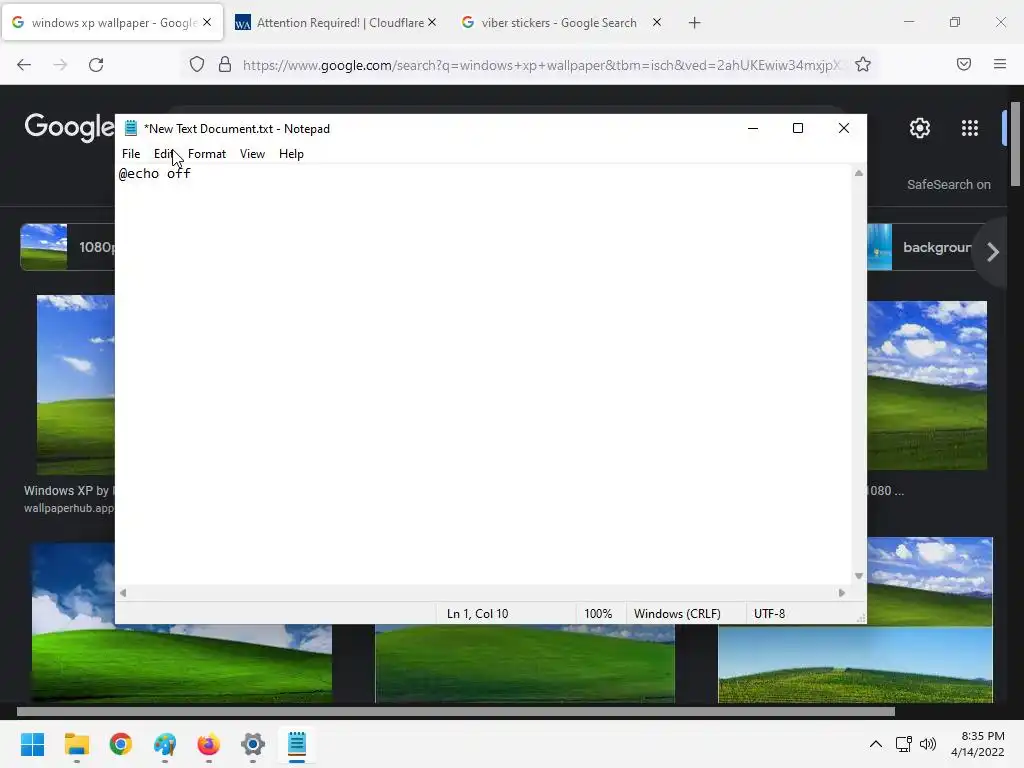Show hidden system tray icons
This screenshot has height=768, width=1024.
pyautogui.click(x=876, y=744)
